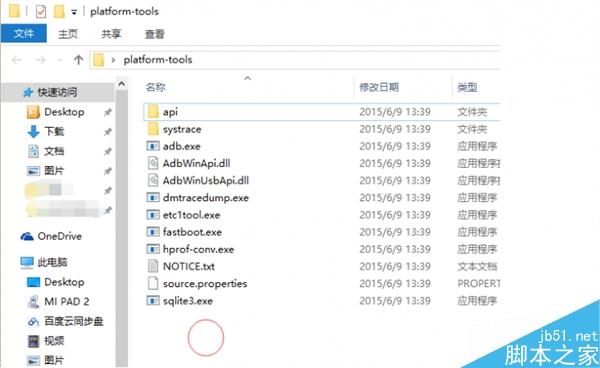Sort by the 修改日期 column header
This screenshot has width=600, height=368.
coord(379,87)
